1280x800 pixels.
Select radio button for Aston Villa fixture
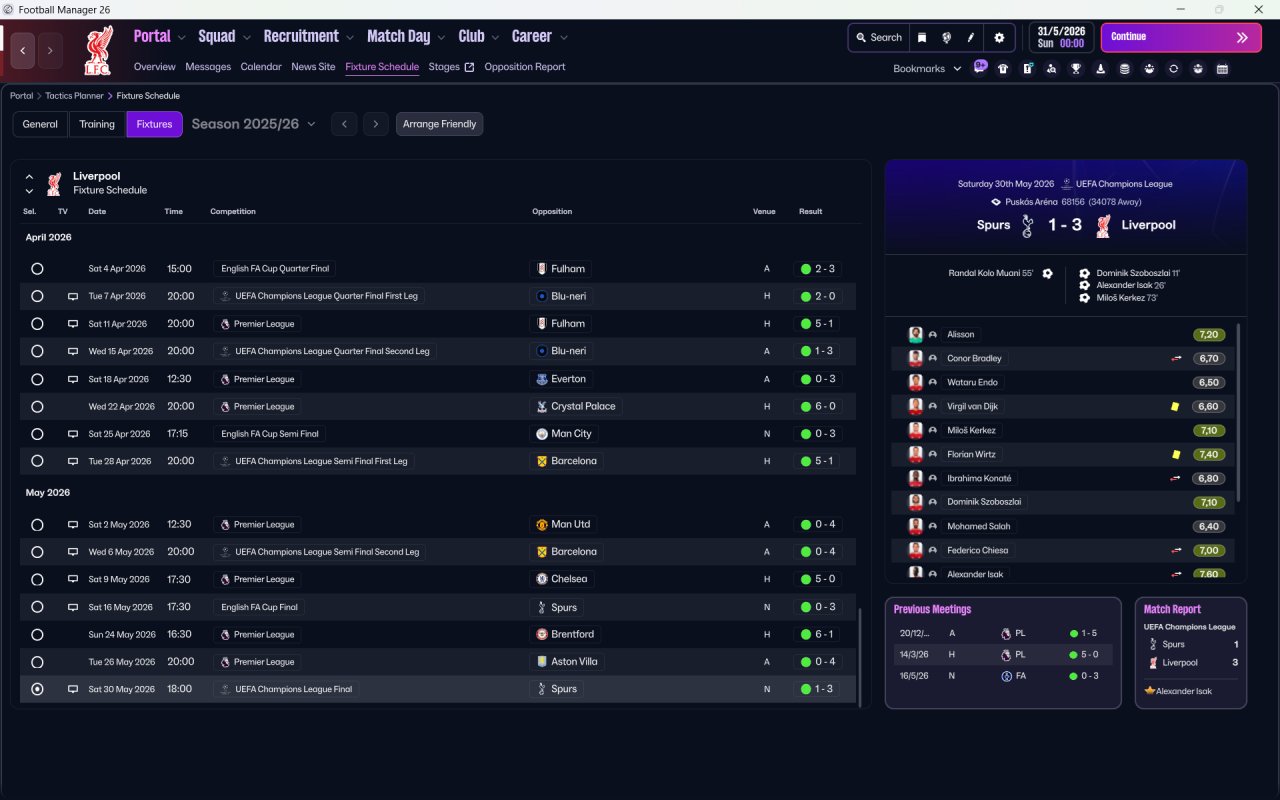pos(37,662)
